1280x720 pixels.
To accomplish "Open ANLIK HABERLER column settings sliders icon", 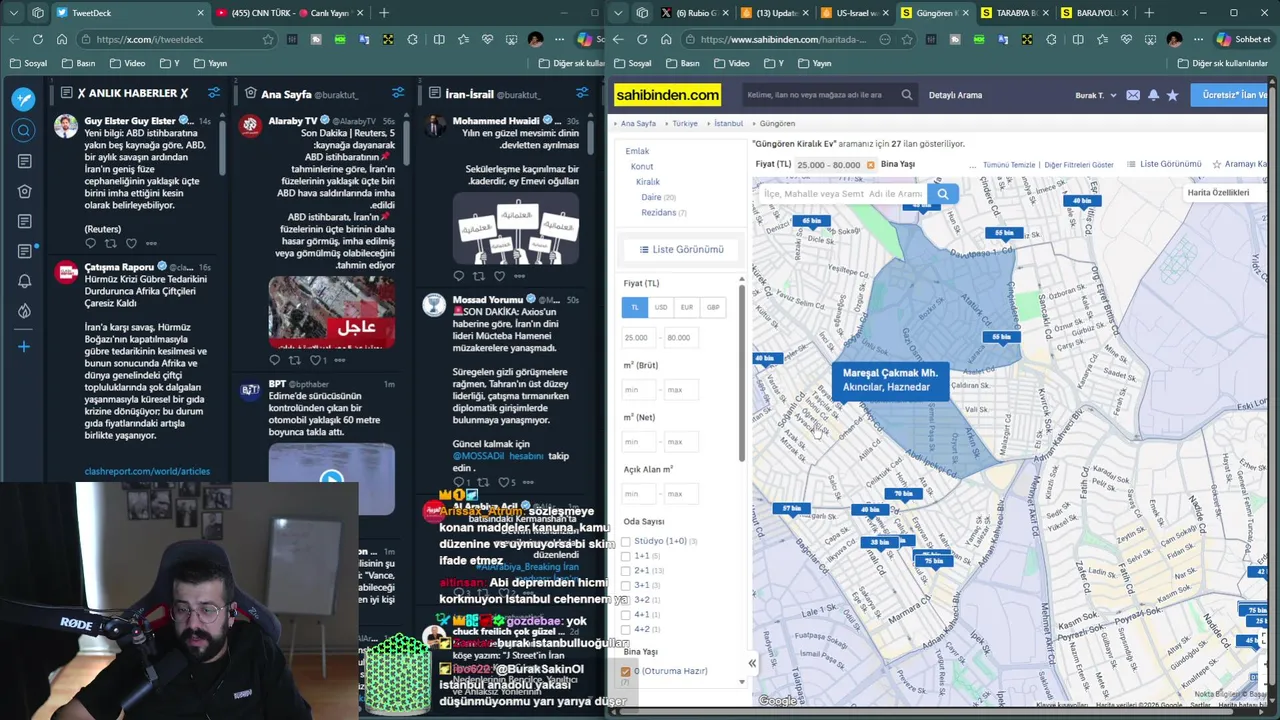I will click(x=214, y=93).
